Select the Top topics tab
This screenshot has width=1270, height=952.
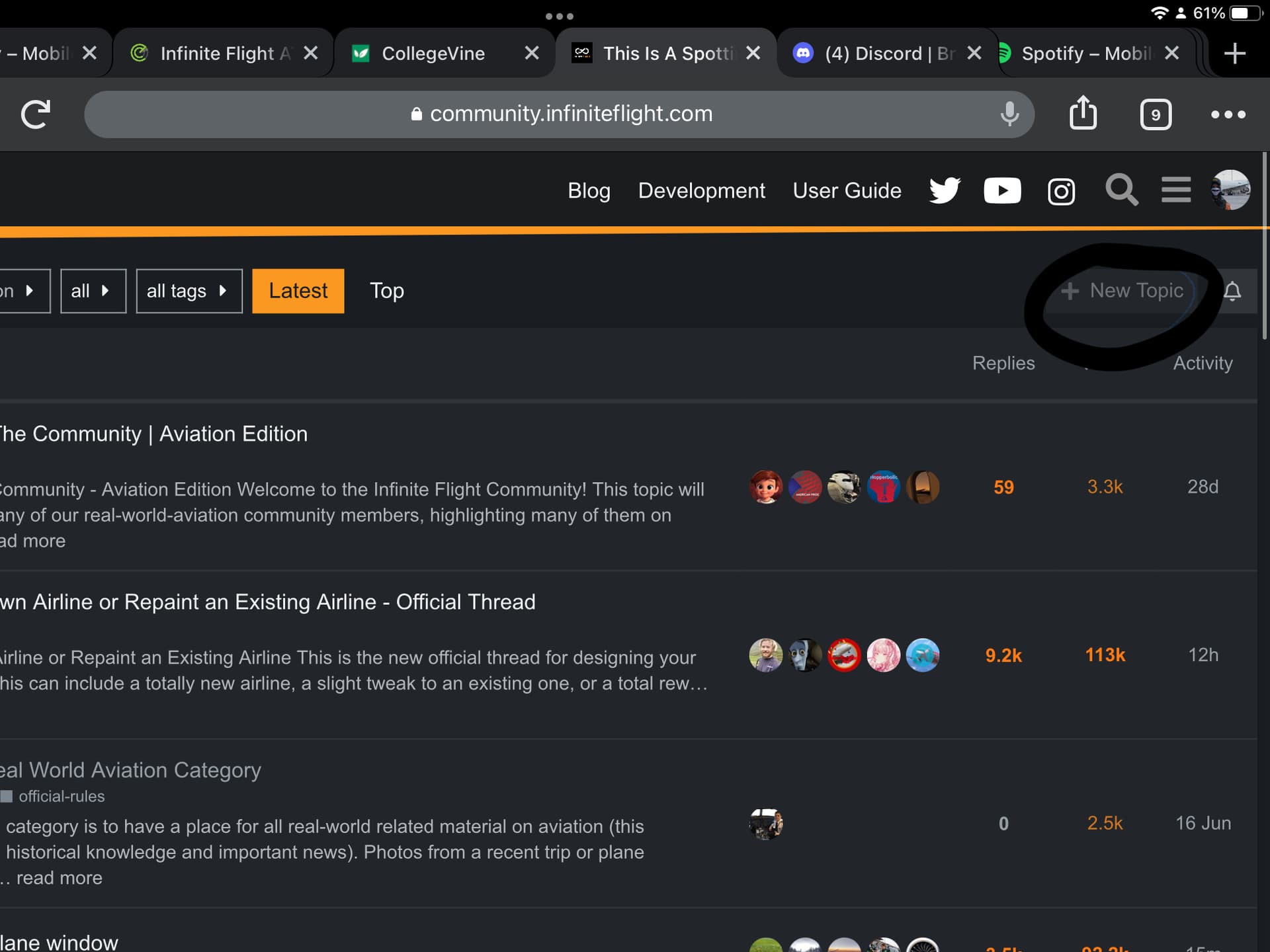pyautogui.click(x=387, y=291)
